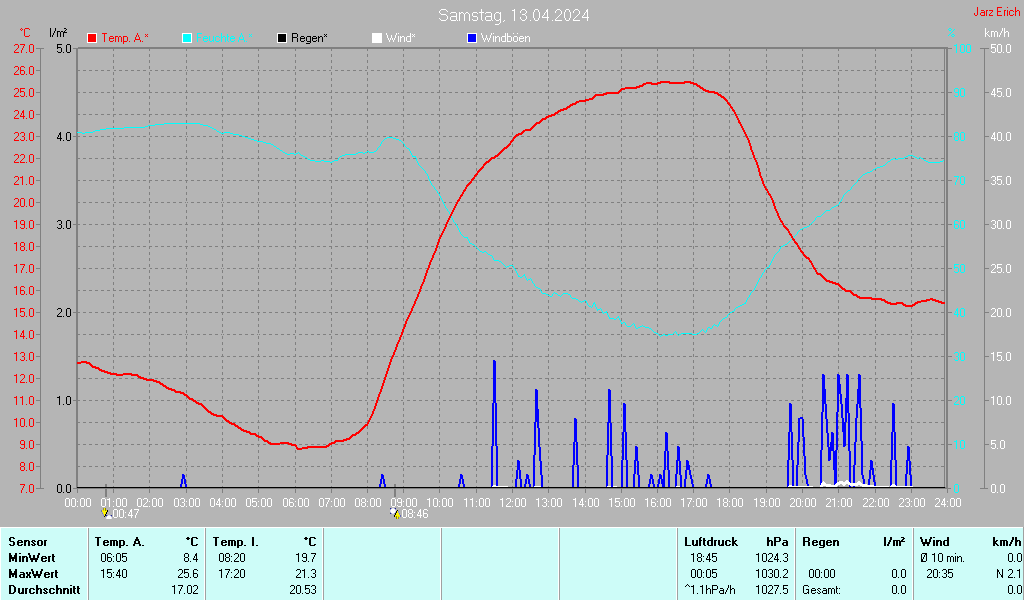Click the MaxWert 25.6 temperature value

tap(188, 574)
